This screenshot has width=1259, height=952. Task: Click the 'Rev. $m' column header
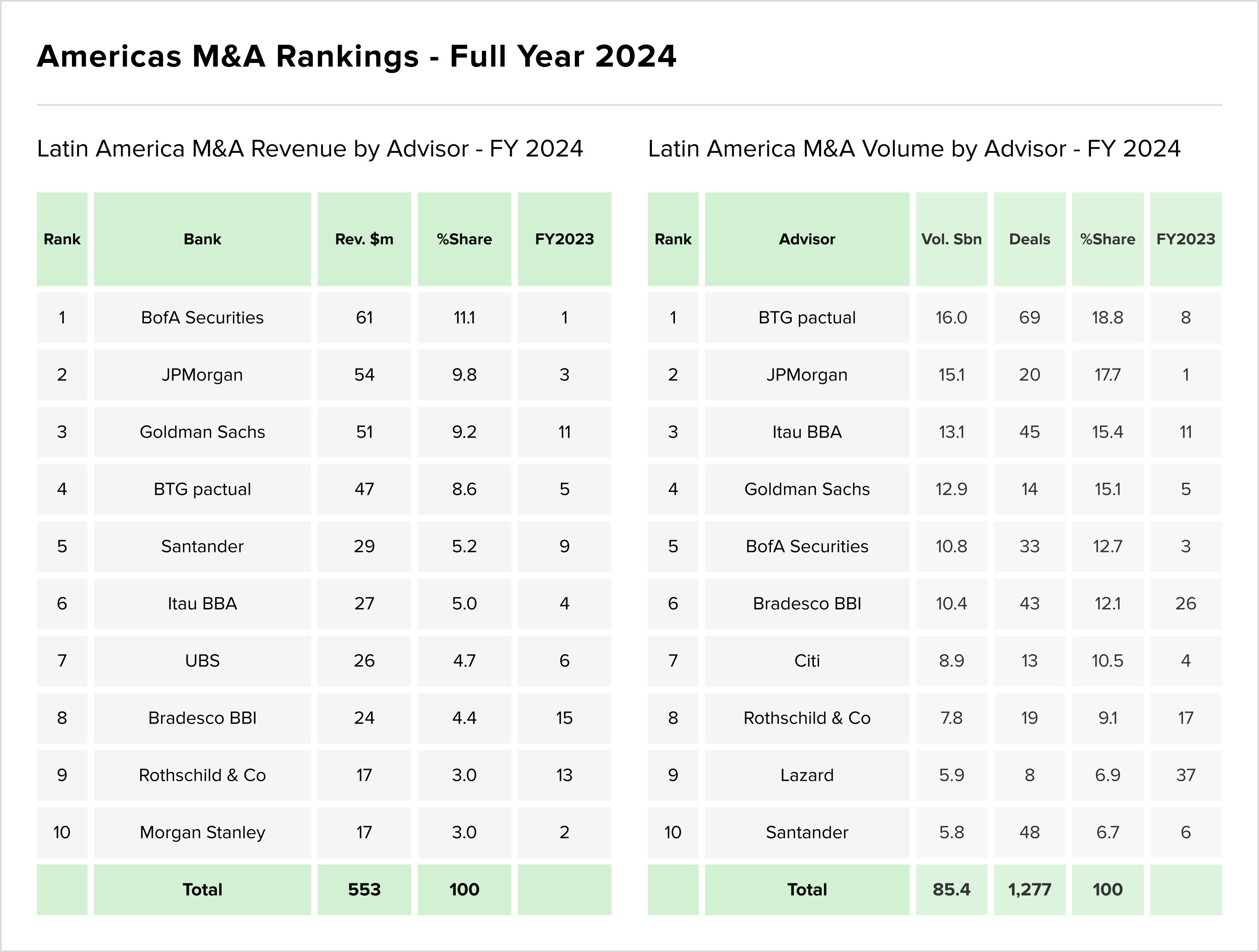[x=364, y=239]
